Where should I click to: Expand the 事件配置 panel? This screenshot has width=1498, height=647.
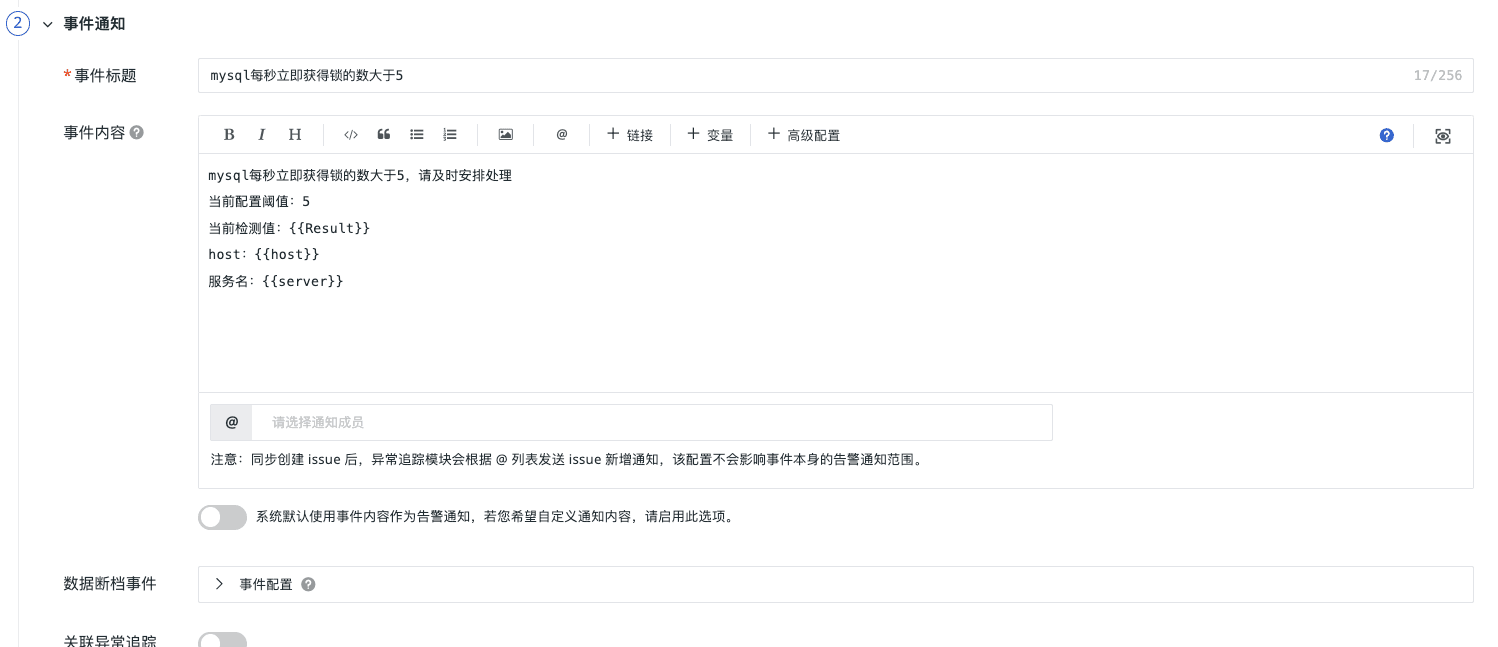tap(220, 584)
